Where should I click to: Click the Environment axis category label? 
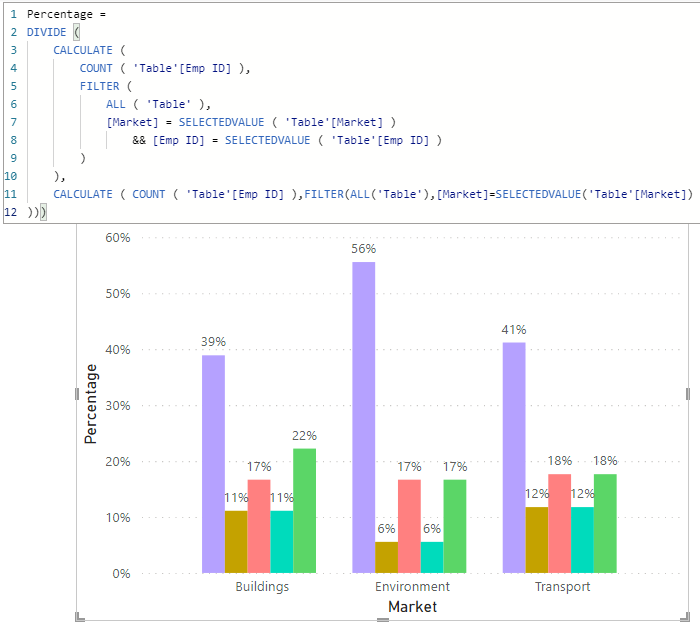click(412, 586)
